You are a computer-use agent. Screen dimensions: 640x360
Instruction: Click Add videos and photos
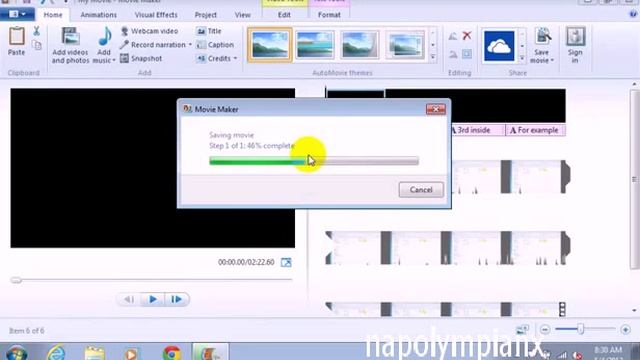click(70, 45)
